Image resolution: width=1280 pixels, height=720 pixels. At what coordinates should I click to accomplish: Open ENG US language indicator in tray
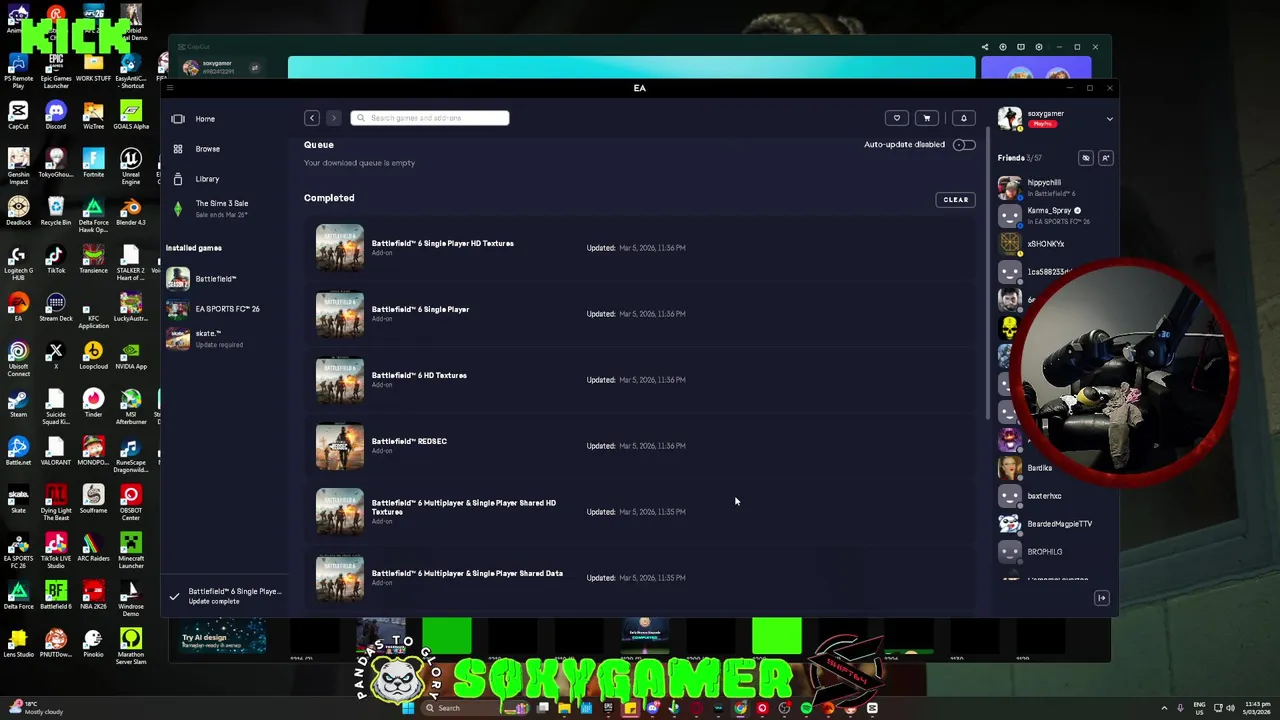coord(1200,708)
